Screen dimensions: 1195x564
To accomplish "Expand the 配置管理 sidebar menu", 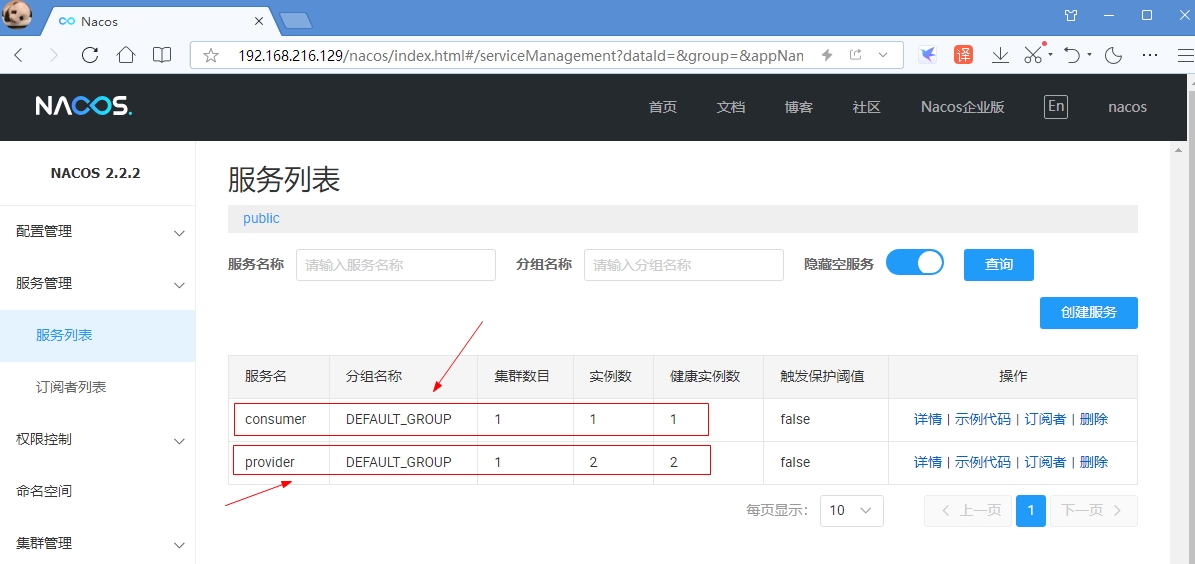I will (98, 232).
